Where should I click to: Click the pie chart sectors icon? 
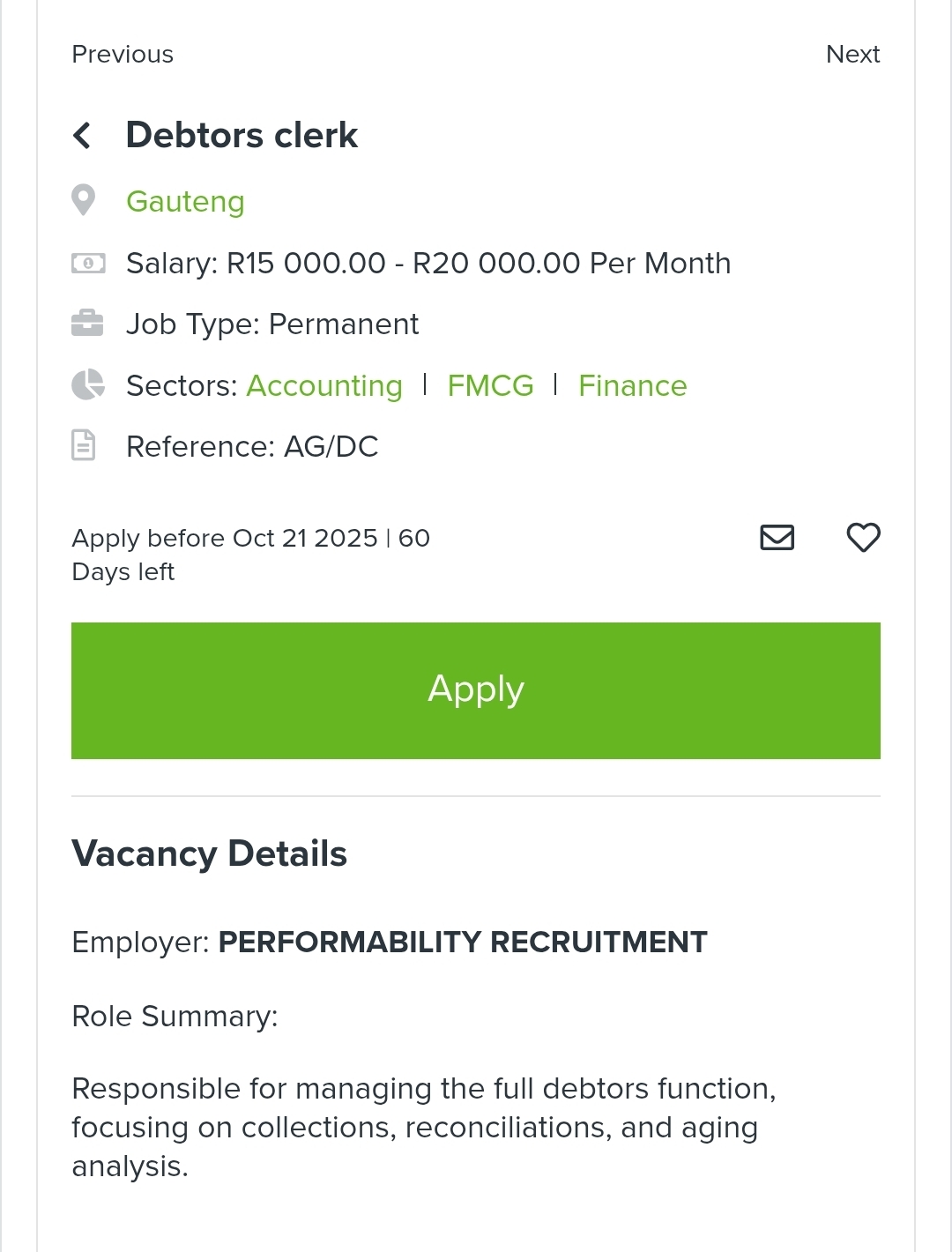pyautogui.click(x=87, y=385)
